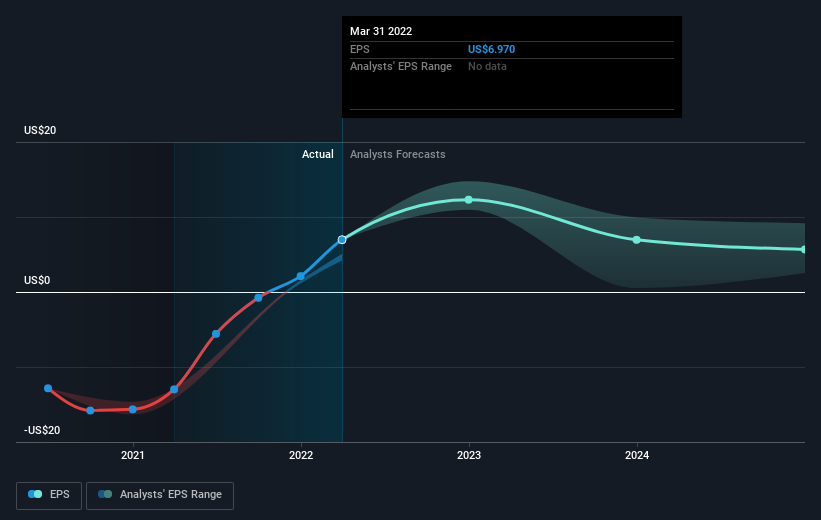Click the -US$20 y-axis label
The height and width of the screenshot is (520, 821).
point(42,430)
